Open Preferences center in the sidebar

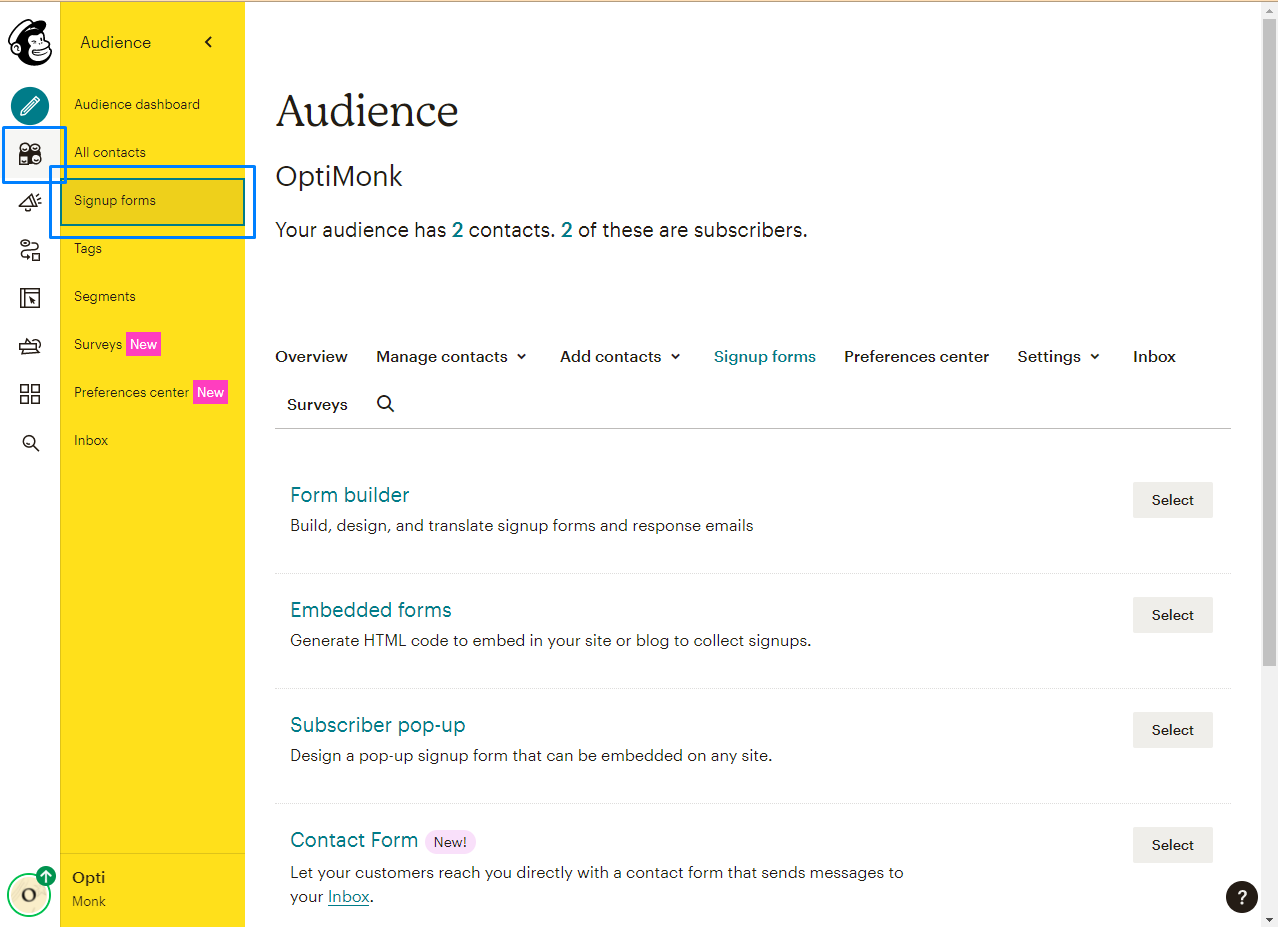(x=131, y=392)
